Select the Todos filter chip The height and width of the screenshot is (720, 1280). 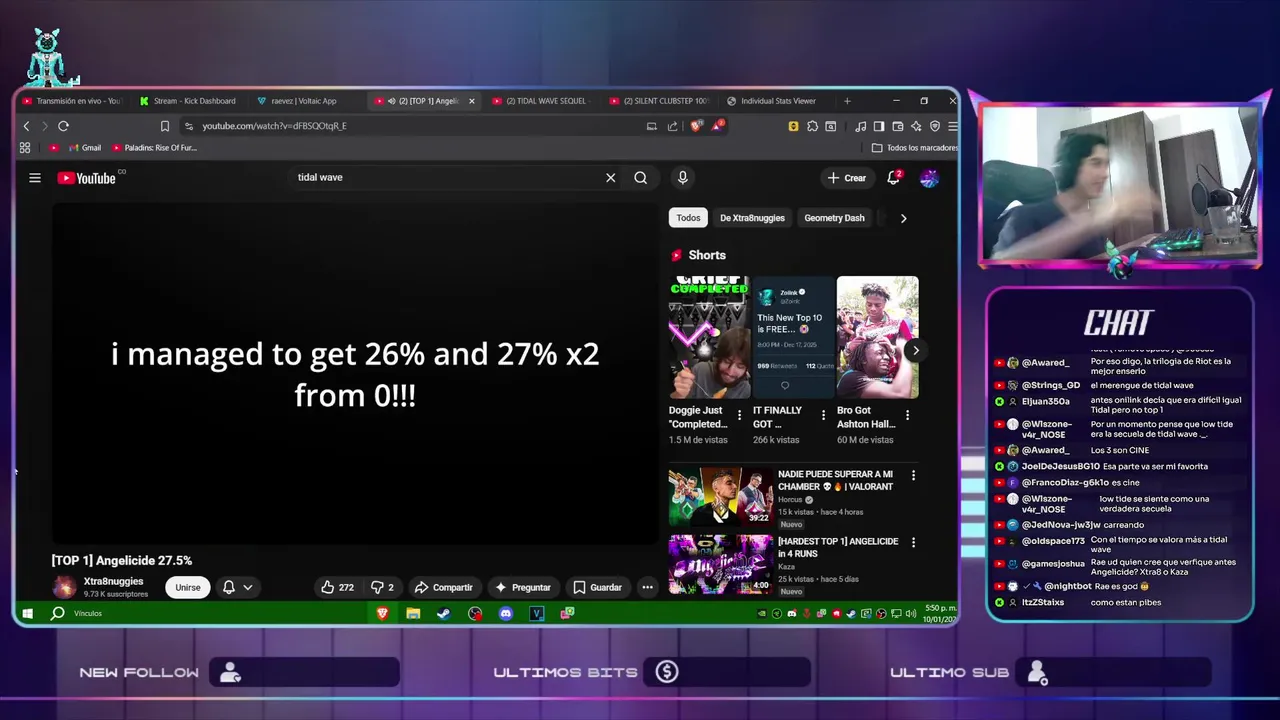688,218
